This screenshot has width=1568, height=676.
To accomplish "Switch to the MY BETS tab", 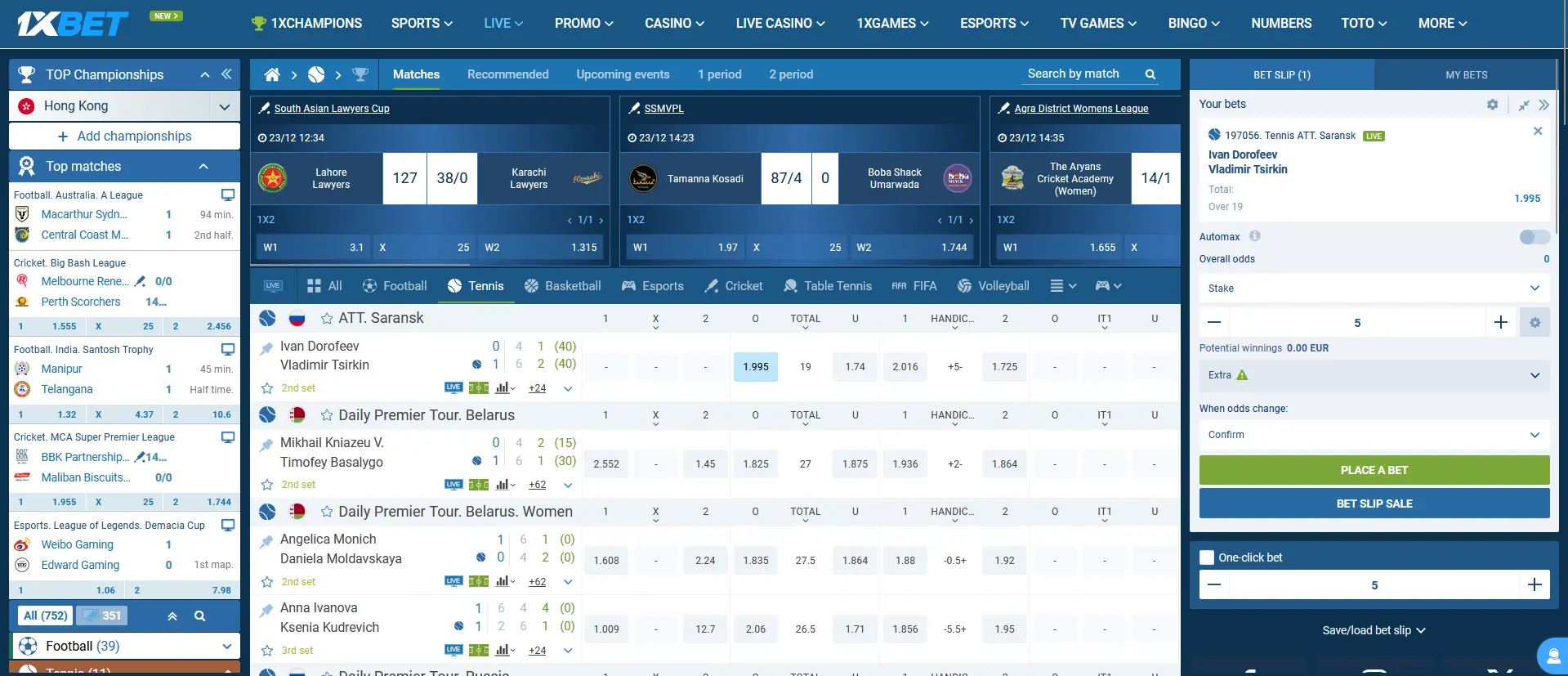I will [1466, 75].
